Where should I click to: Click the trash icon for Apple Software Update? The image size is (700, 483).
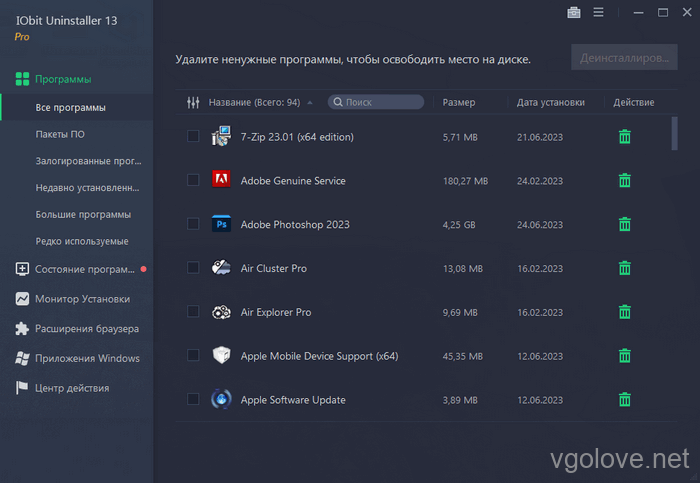[x=625, y=400]
